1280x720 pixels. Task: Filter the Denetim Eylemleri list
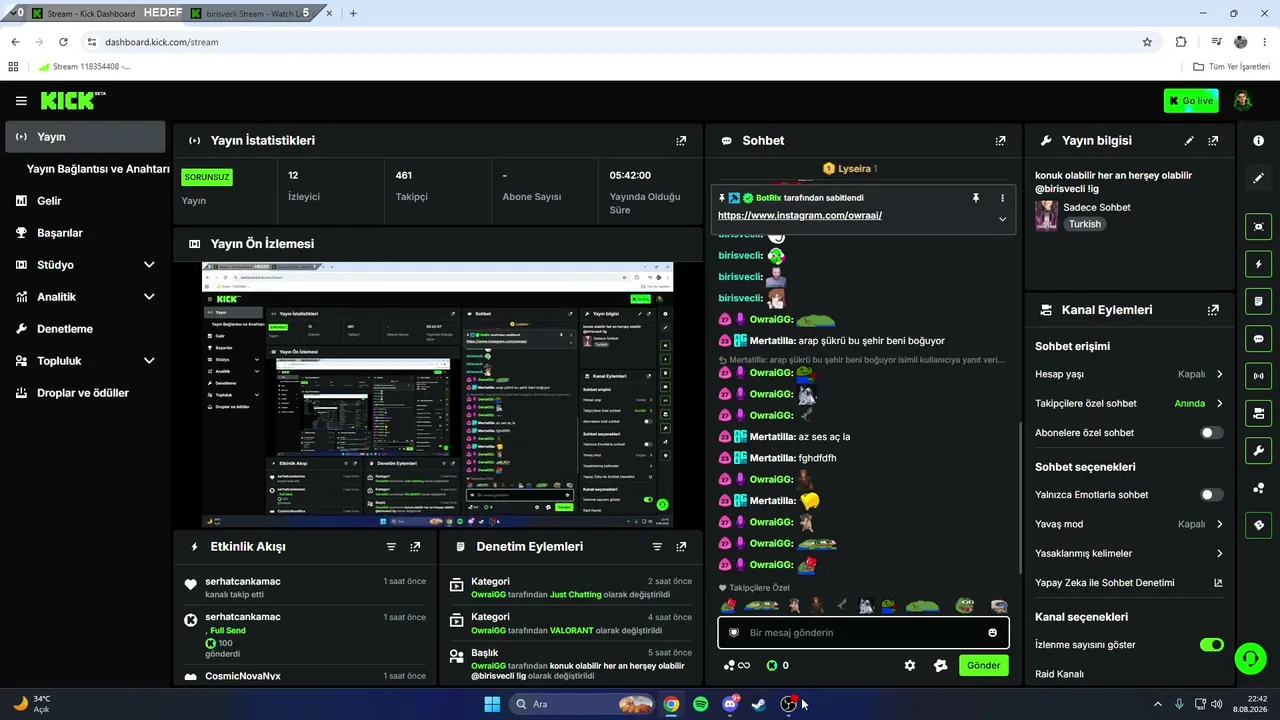coord(657,547)
